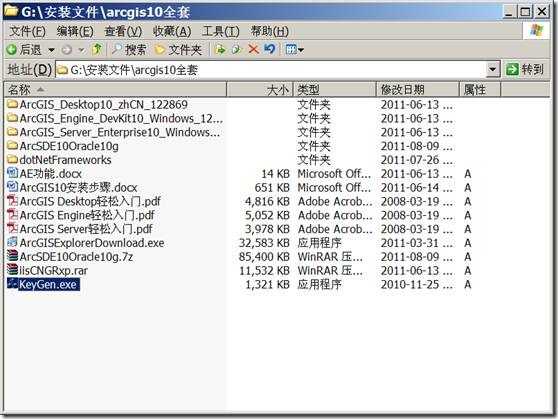Select the AE功能.docx Word document icon

point(12,173)
